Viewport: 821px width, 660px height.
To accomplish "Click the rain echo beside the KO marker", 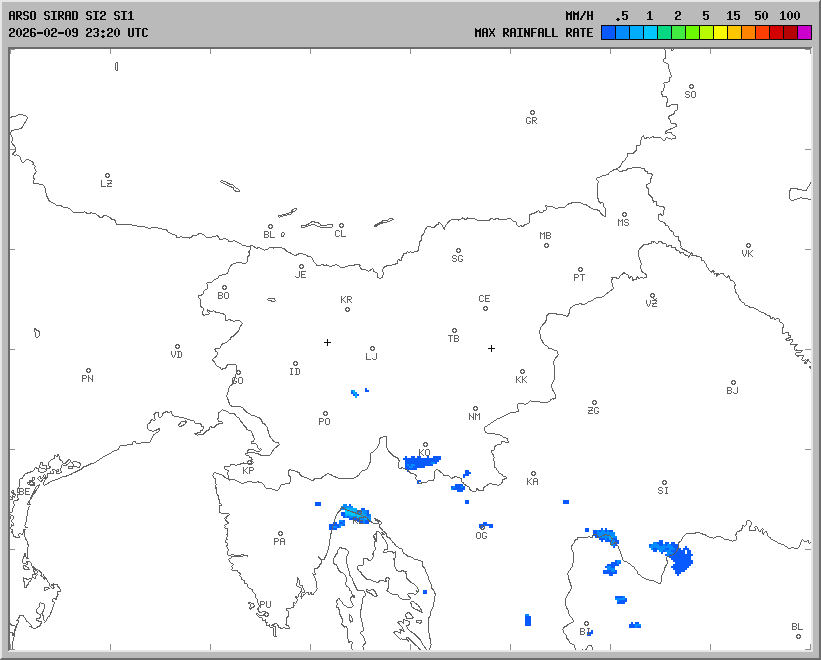I will coord(420,462).
